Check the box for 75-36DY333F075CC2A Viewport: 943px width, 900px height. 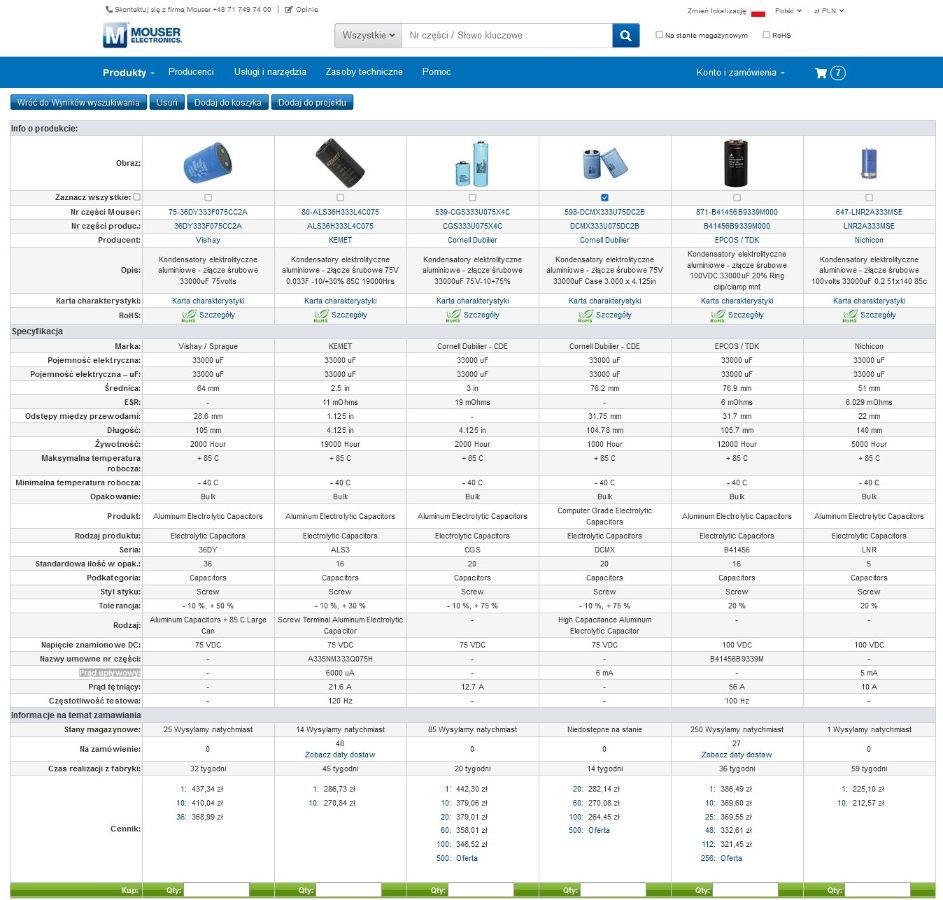(208, 197)
